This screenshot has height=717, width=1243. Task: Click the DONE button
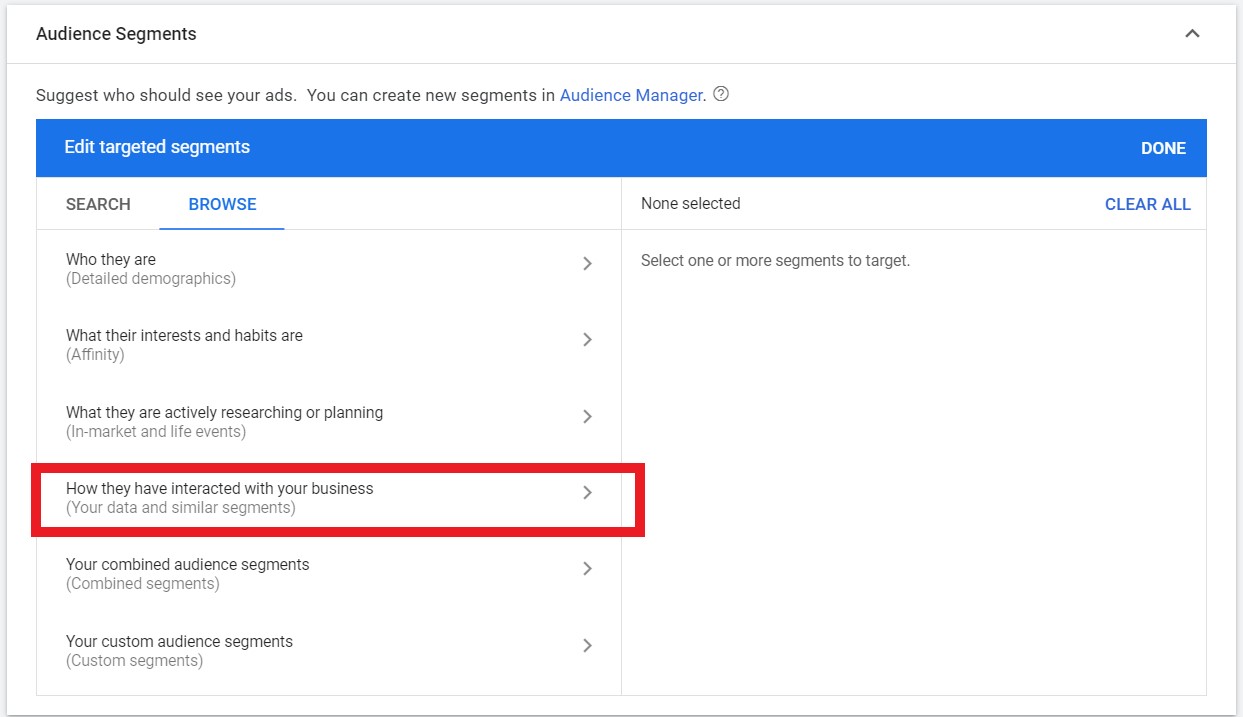coord(1163,148)
